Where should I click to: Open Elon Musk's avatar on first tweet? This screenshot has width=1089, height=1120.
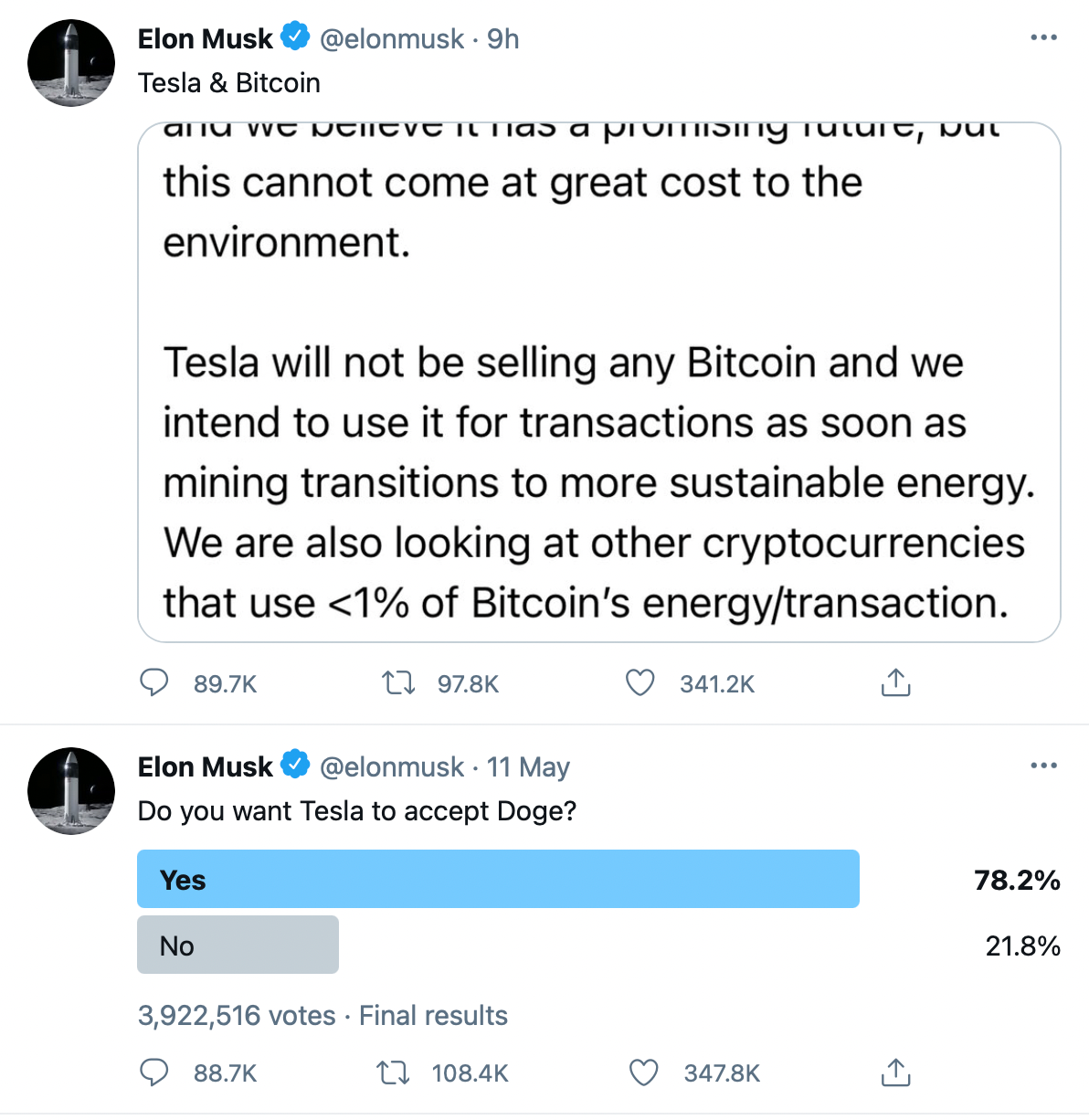pyautogui.click(x=71, y=63)
